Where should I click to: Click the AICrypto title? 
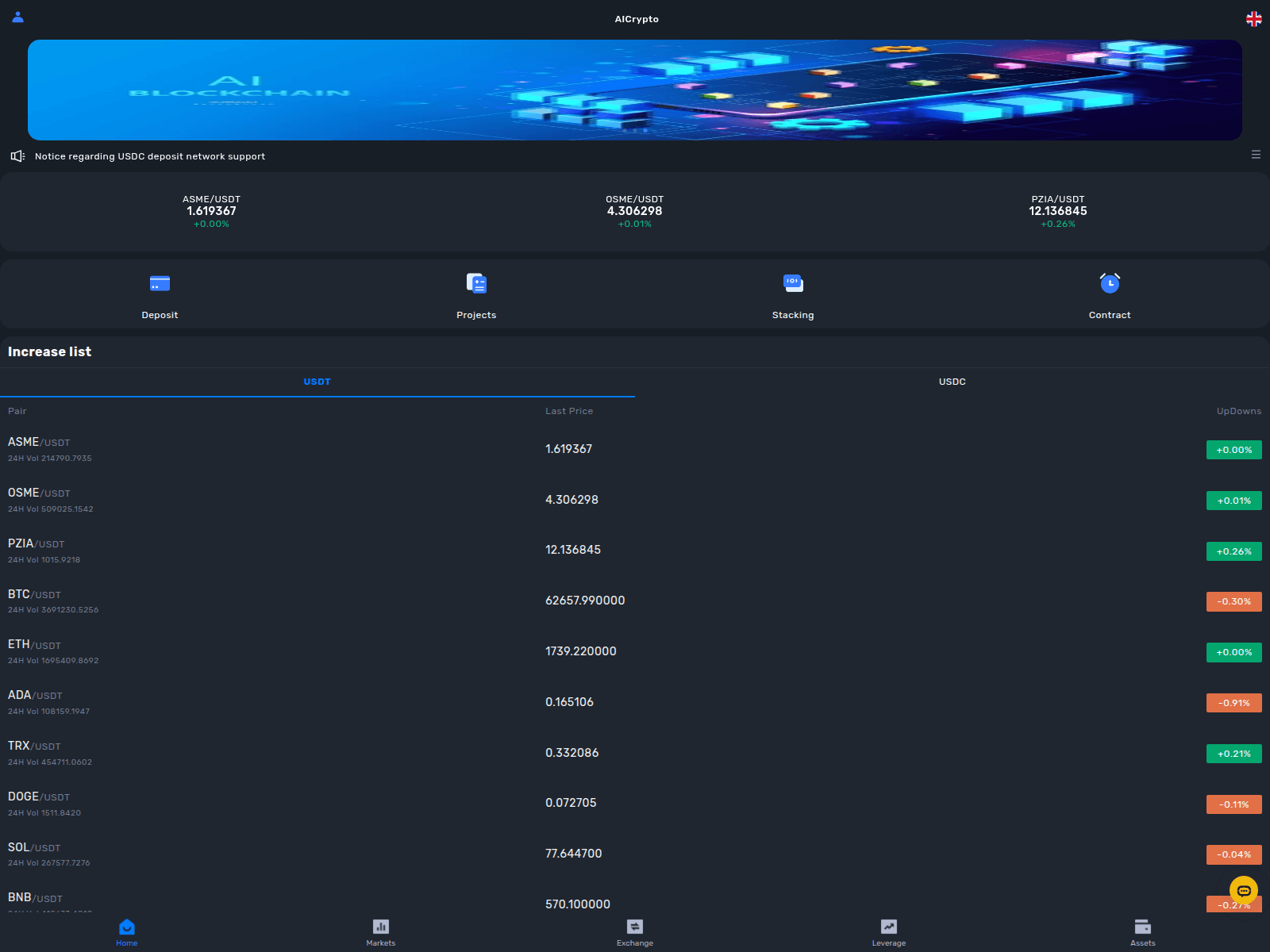point(637,19)
